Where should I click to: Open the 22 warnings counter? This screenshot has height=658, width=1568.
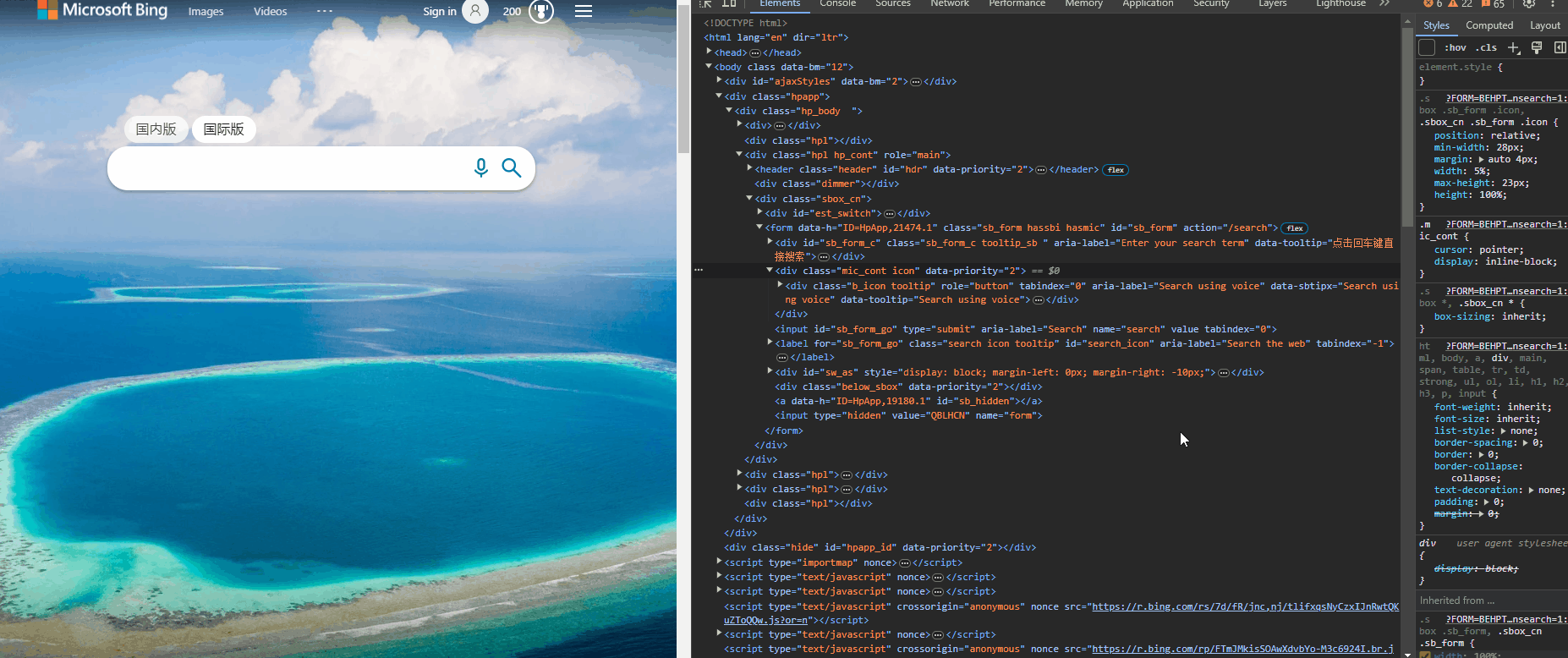[x=1461, y=4]
